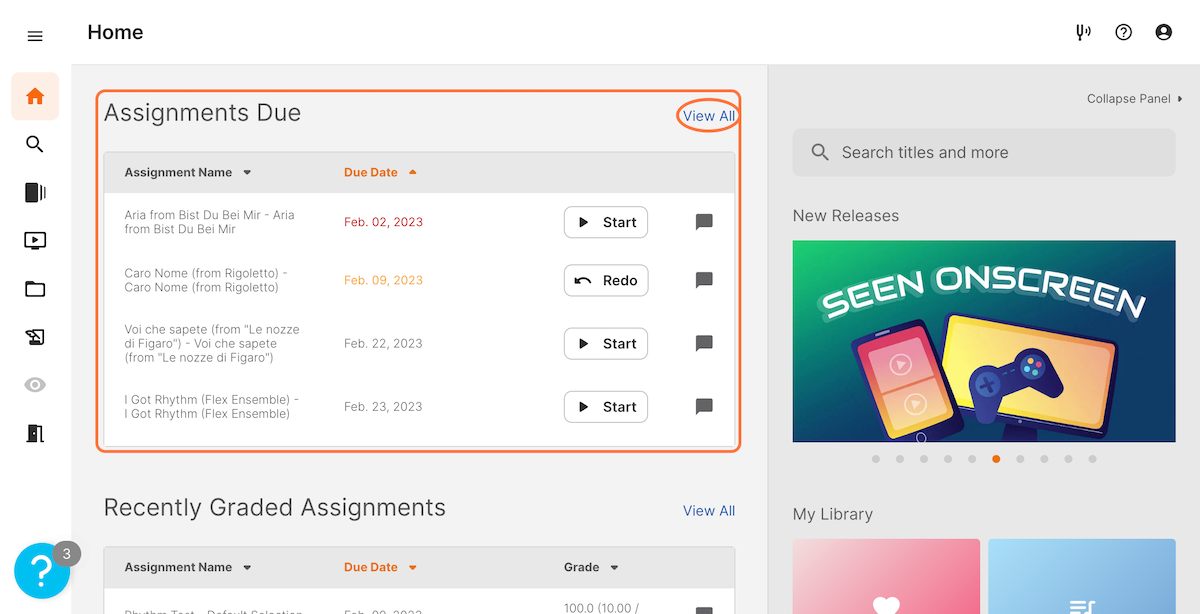This screenshot has height=614, width=1200.
Task: Open comments for I Got Rhythm assignment
Action: (x=704, y=407)
